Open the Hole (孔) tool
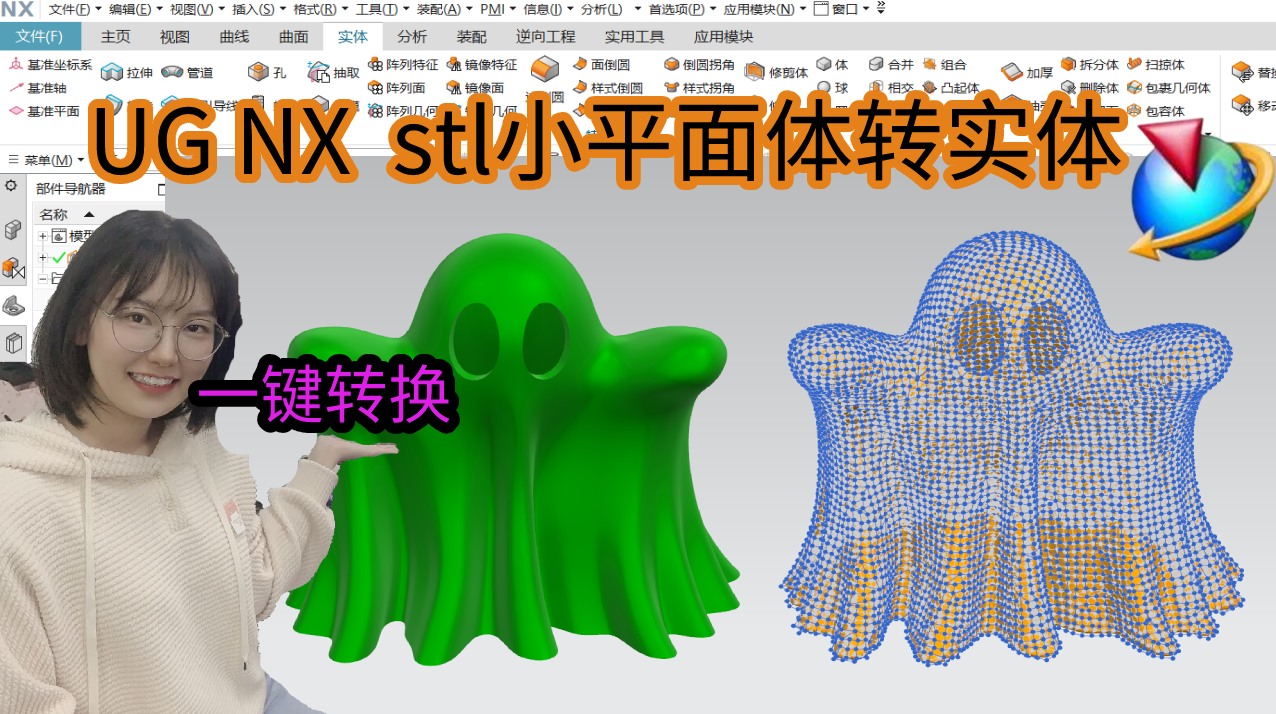This screenshot has width=1276, height=714. click(265, 70)
